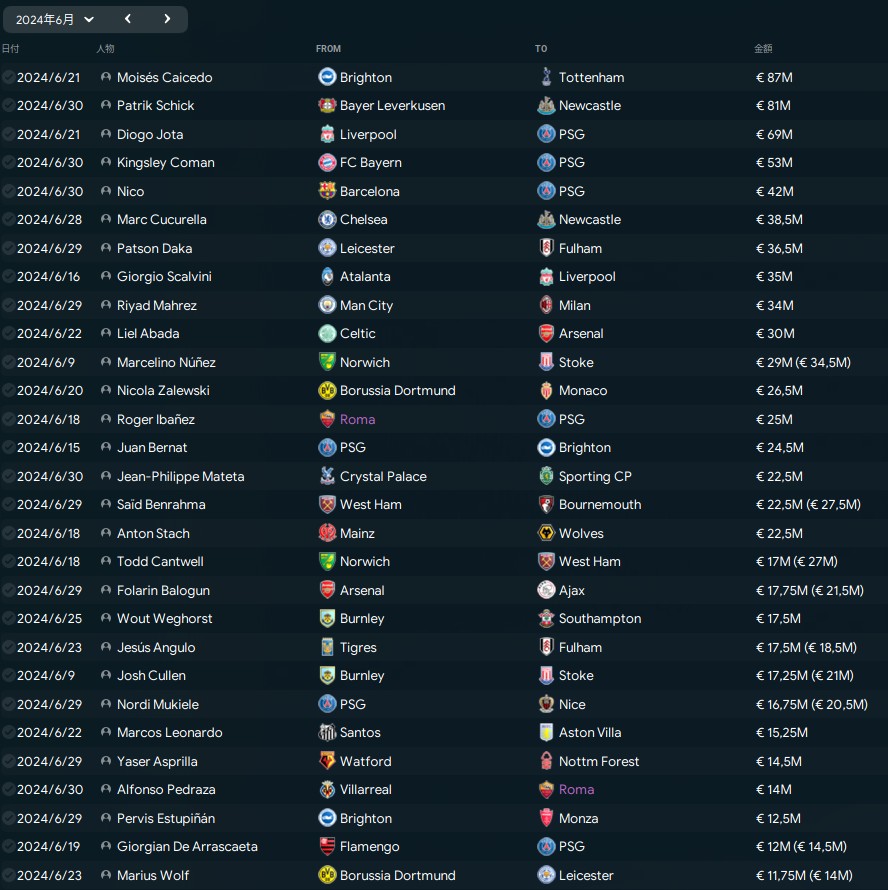Select the Yaser Asprilla player name

(157, 761)
